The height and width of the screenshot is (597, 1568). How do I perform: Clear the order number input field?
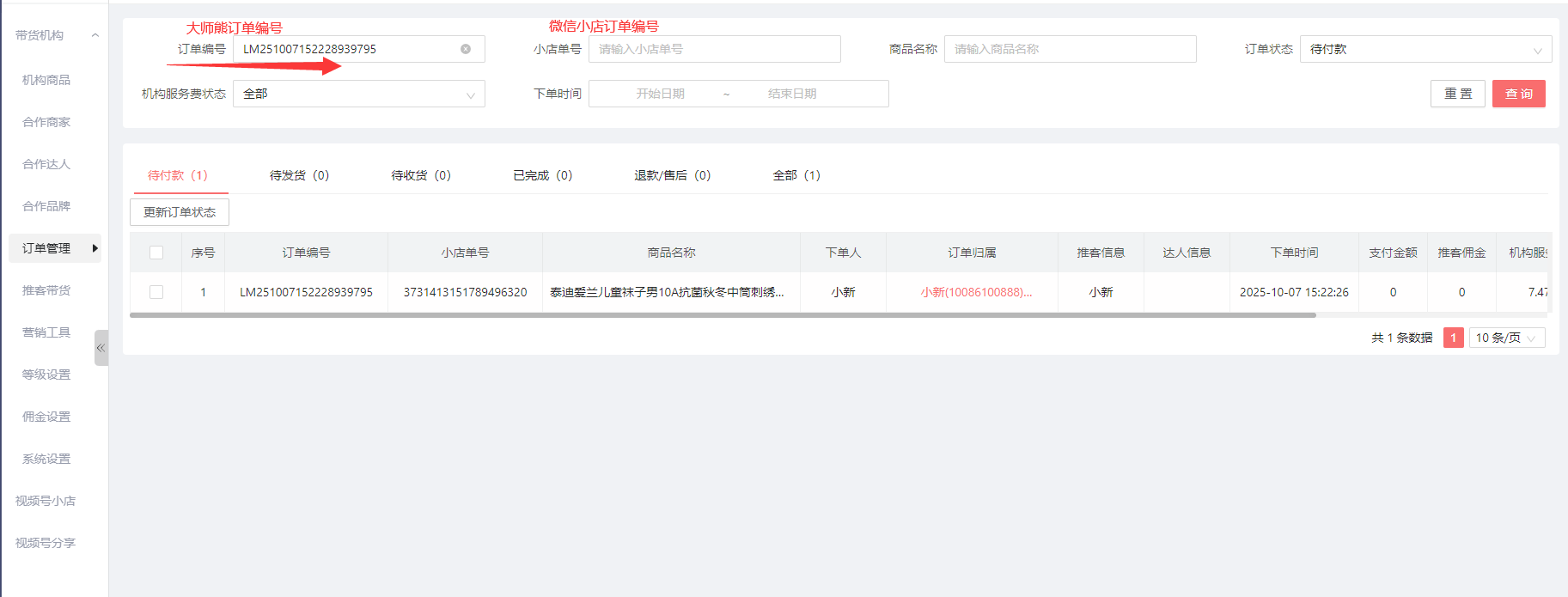pyautogui.click(x=466, y=49)
